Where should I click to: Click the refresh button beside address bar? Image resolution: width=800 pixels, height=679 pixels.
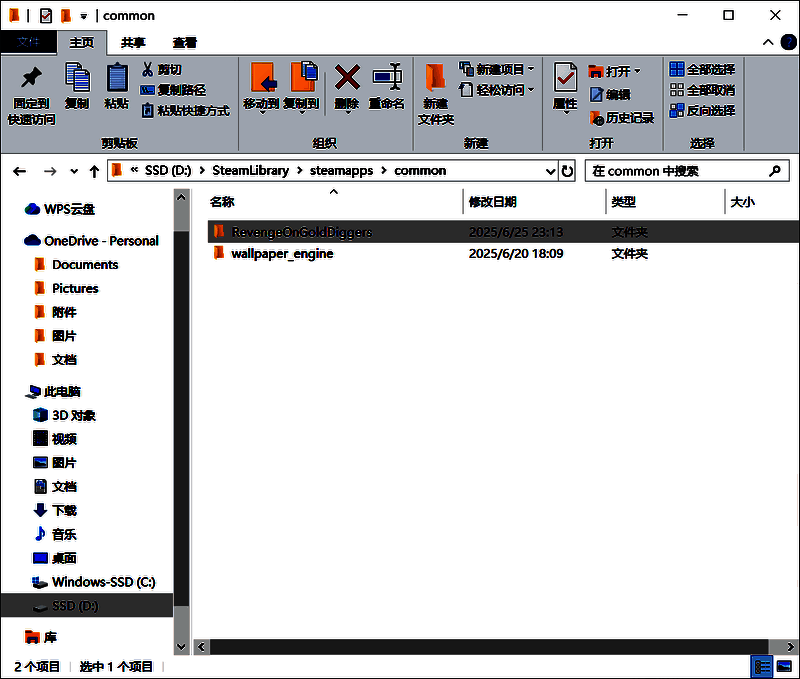[568, 171]
